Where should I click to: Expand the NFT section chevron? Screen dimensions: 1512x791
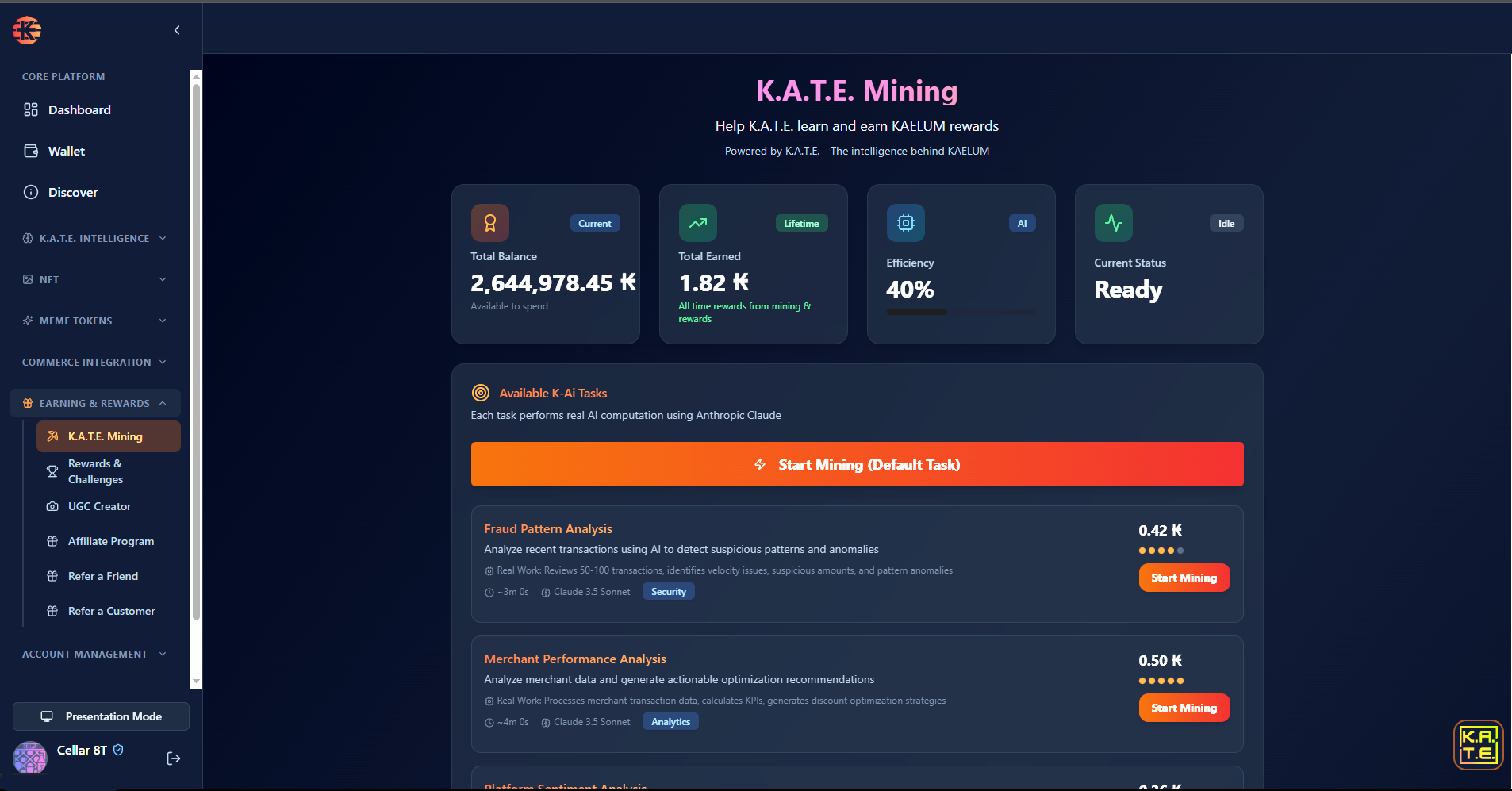pyautogui.click(x=163, y=279)
